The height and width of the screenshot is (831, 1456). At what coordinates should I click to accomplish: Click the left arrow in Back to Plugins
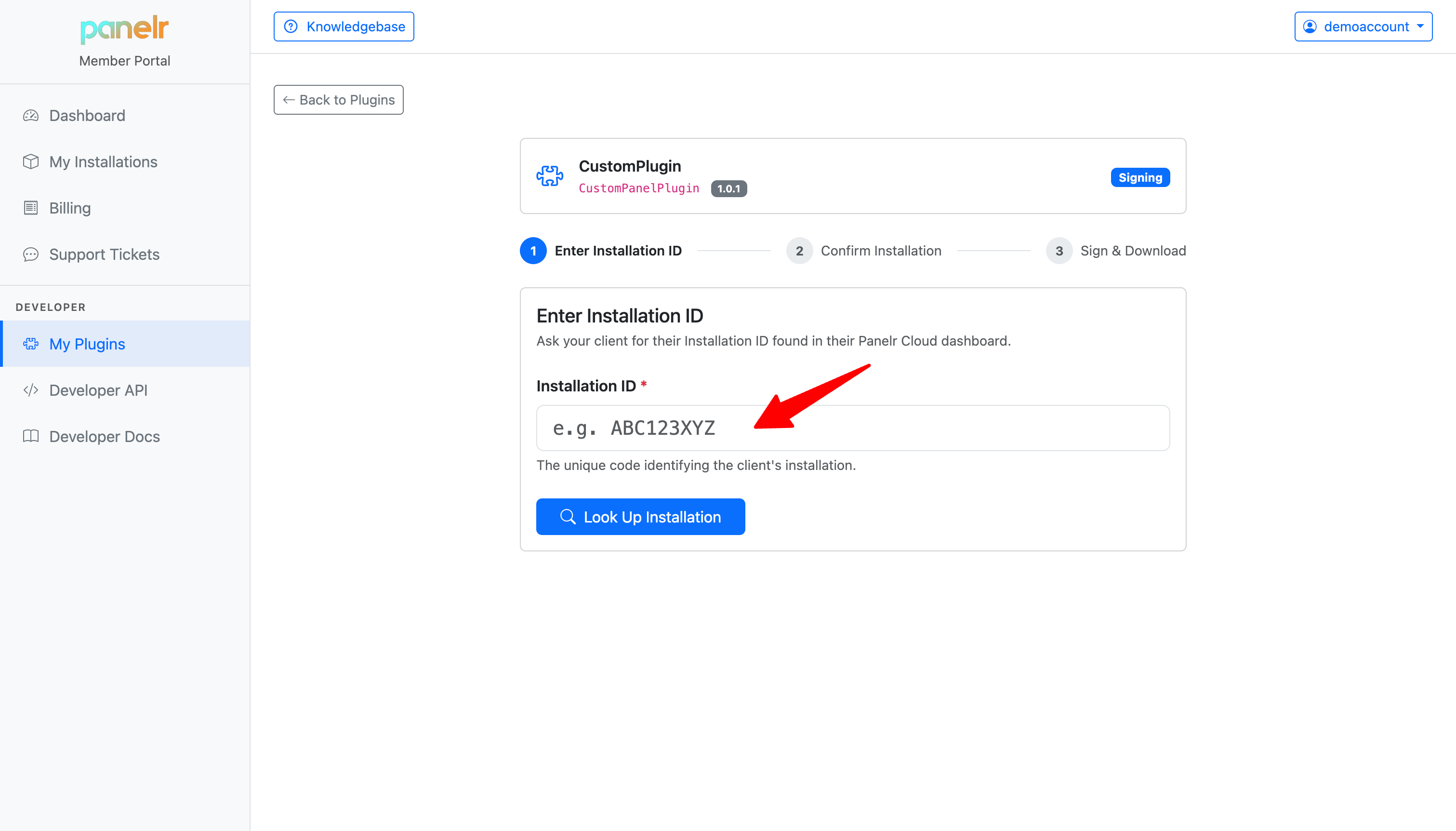pos(289,100)
